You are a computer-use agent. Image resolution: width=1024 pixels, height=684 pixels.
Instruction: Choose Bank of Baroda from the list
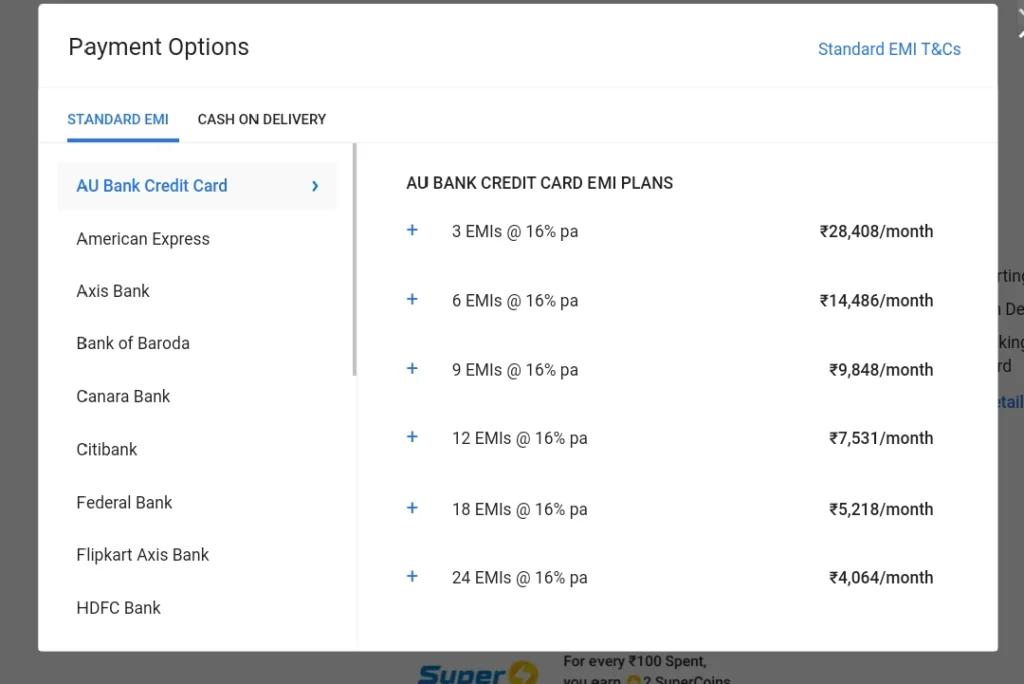(133, 343)
